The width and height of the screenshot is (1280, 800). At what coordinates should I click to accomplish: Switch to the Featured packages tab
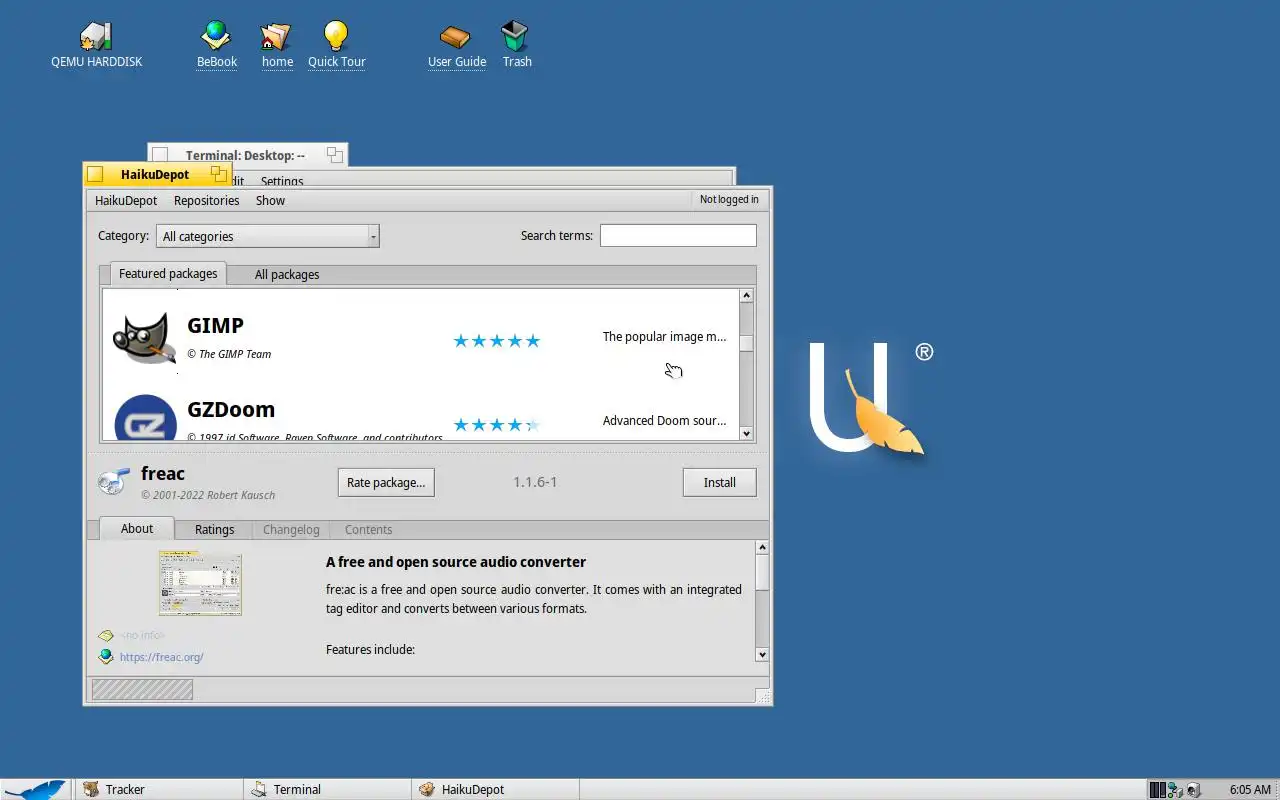coord(168,273)
